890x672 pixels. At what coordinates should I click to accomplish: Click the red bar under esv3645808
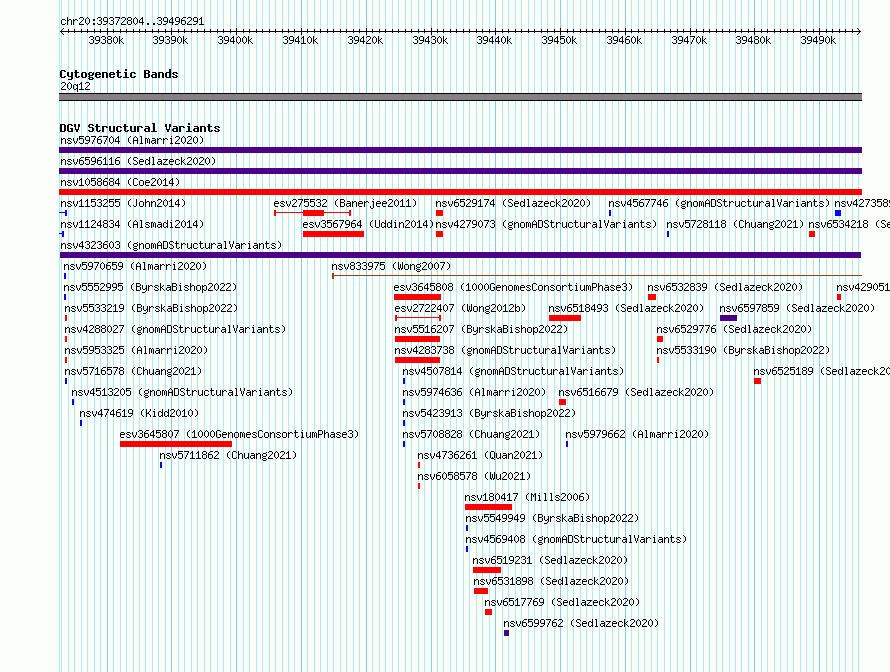[x=417, y=297]
